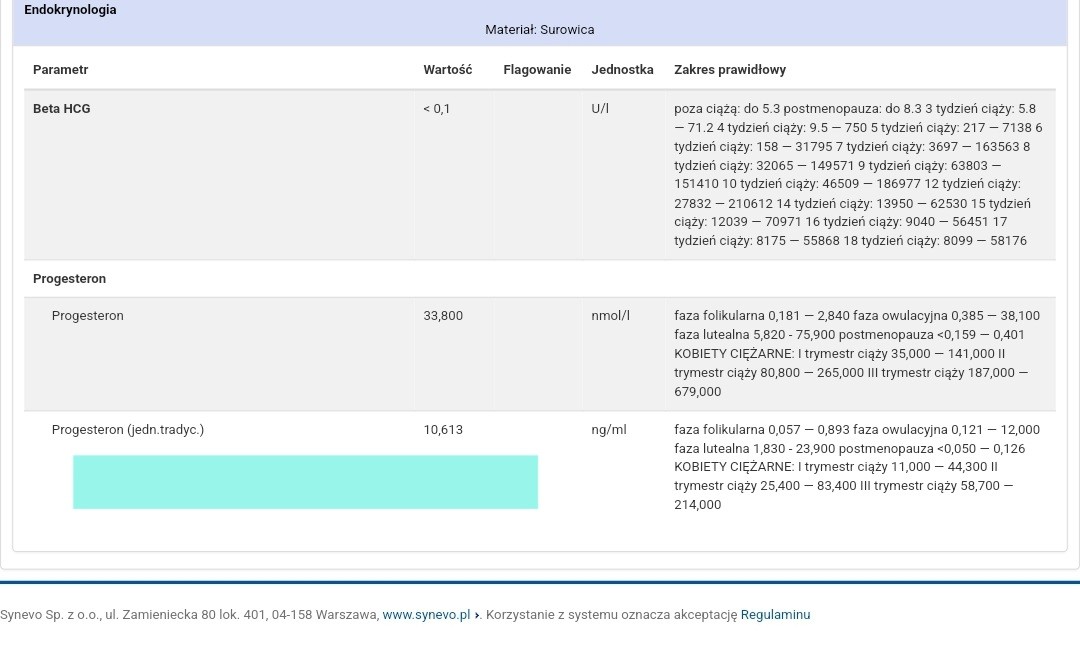Image resolution: width=1080 pixels, height=652 pixels.
Task: Select the Flagowanie column header
Action: click(x=537, y=70)
